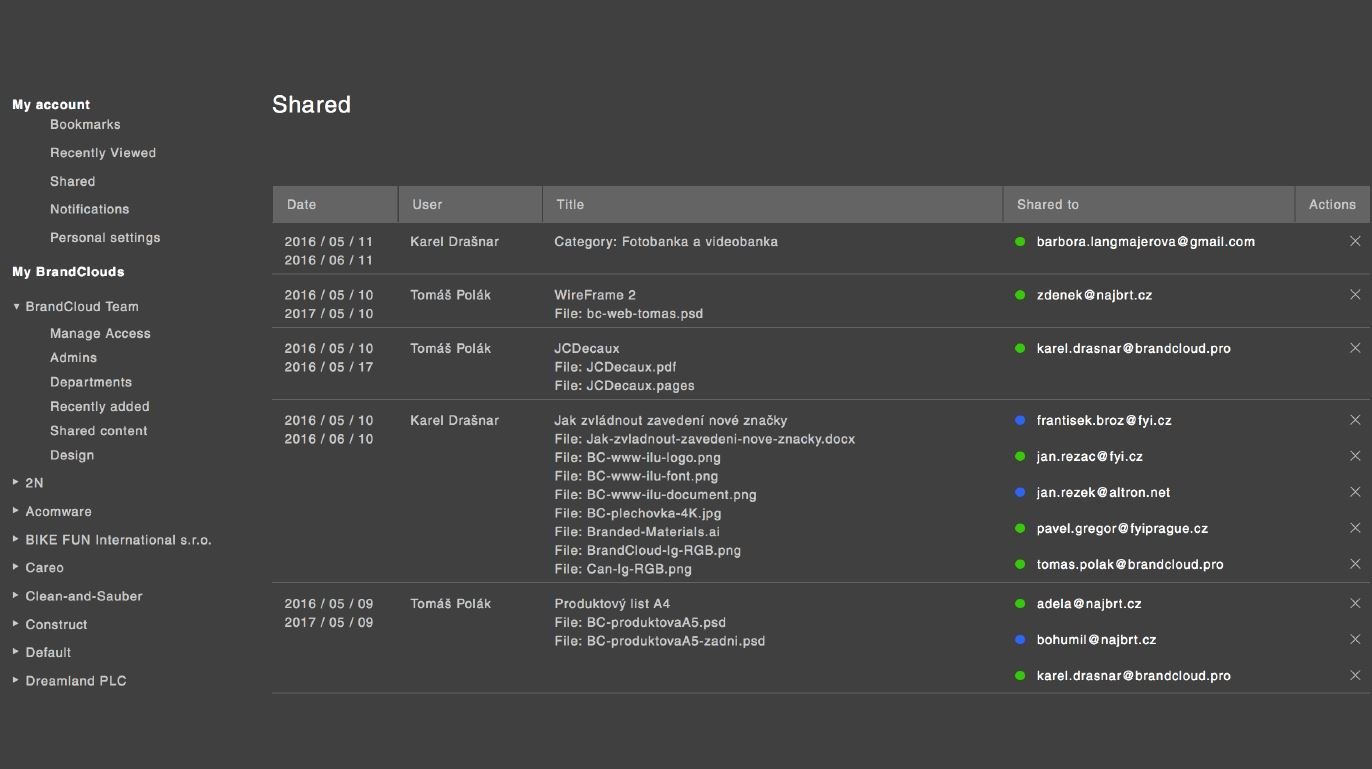1372x769 pixels.
Task: Sort the table by Date column
Action: pyautogui.click(x=301, y=204)
